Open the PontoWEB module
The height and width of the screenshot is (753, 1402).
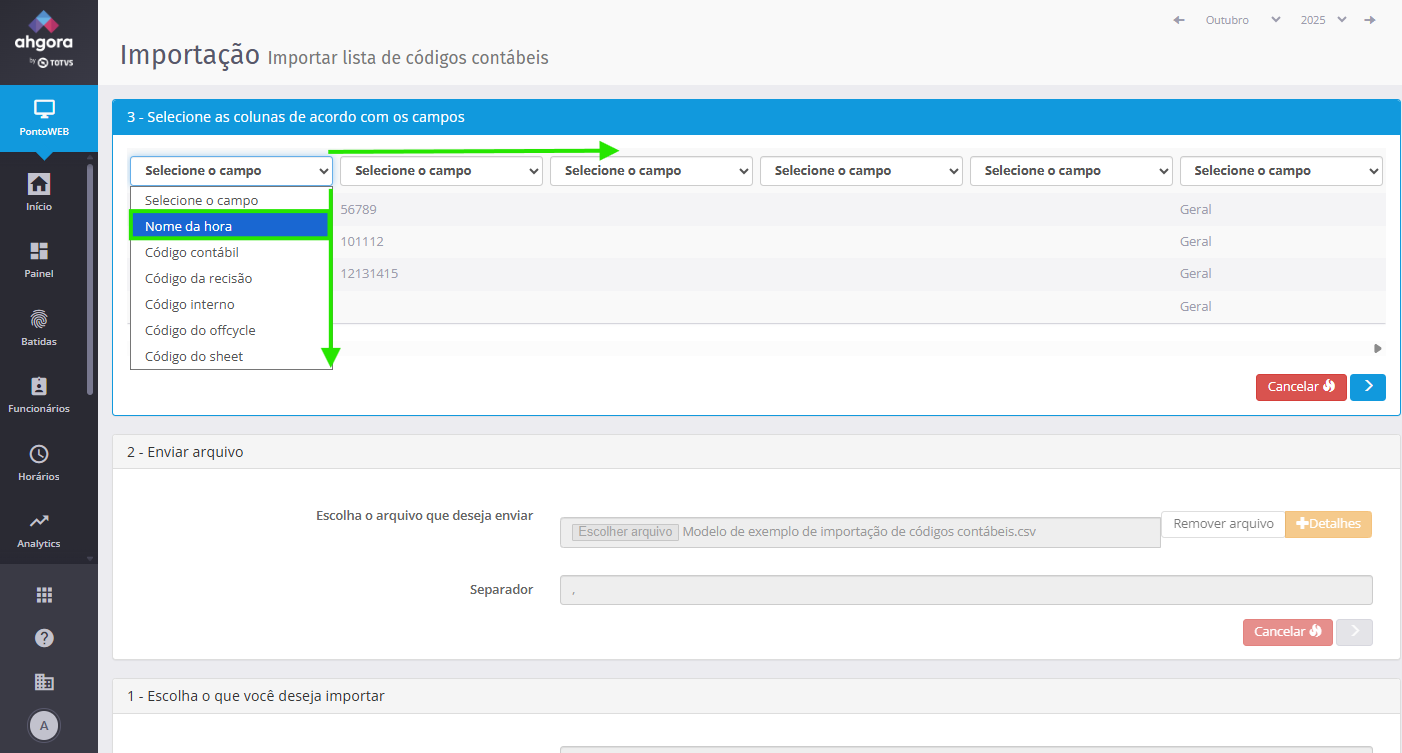click(43, 118)
